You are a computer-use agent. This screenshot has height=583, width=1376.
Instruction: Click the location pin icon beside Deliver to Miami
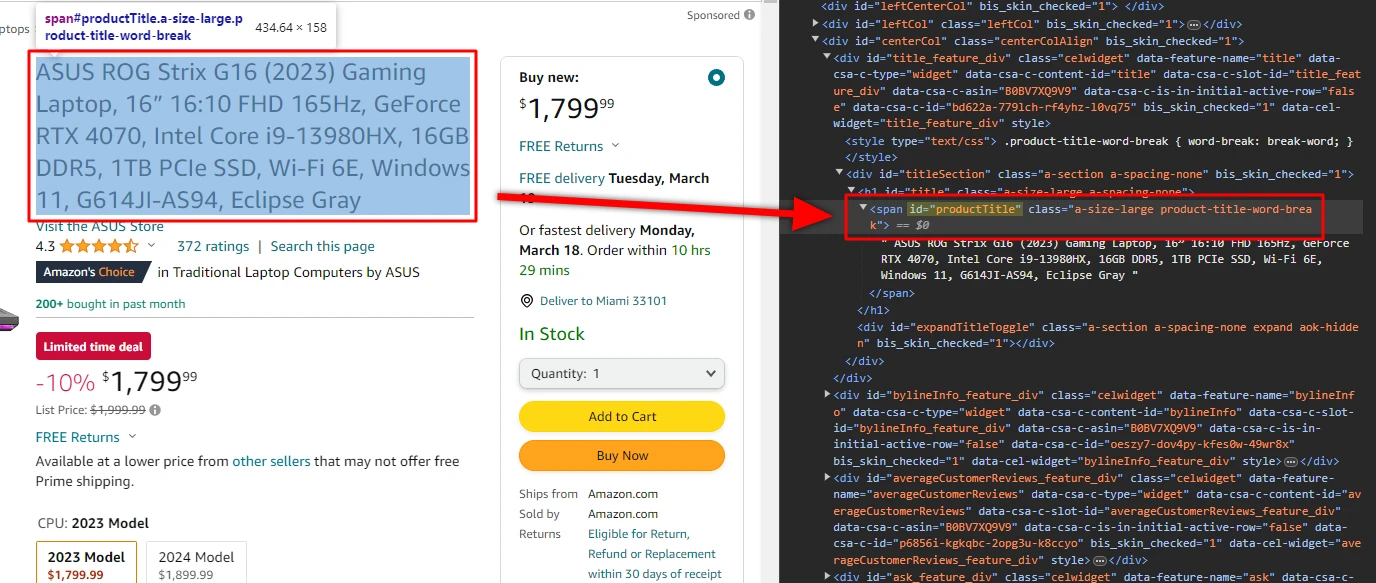coord(527,300)
